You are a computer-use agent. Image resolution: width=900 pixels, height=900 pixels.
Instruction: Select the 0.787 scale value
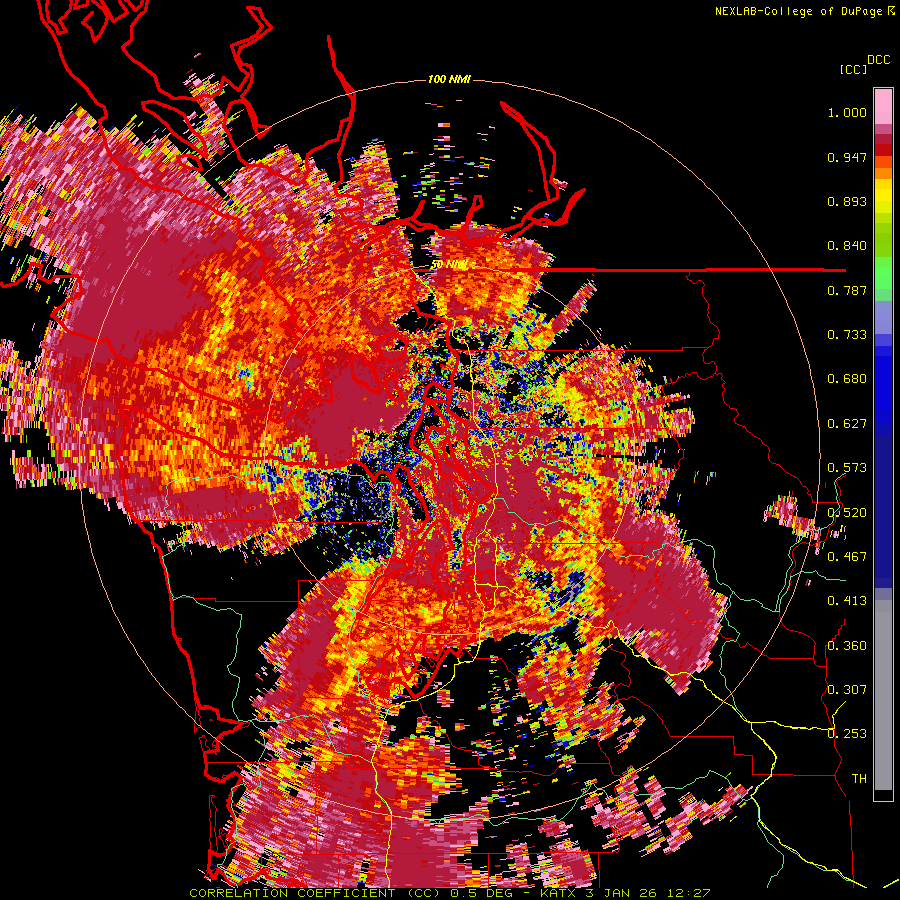(847, 290)
